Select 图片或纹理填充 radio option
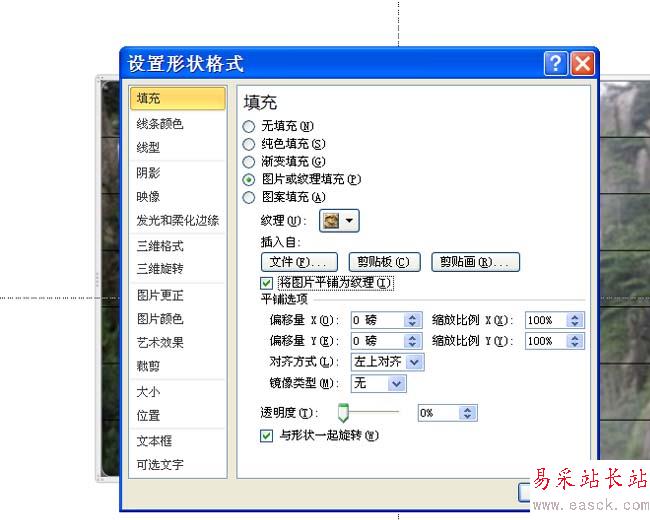 tap(249, 180)
